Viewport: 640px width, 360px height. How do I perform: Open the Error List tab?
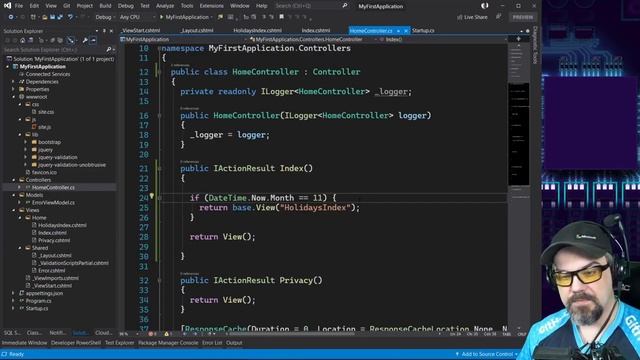tap(212, 343)
